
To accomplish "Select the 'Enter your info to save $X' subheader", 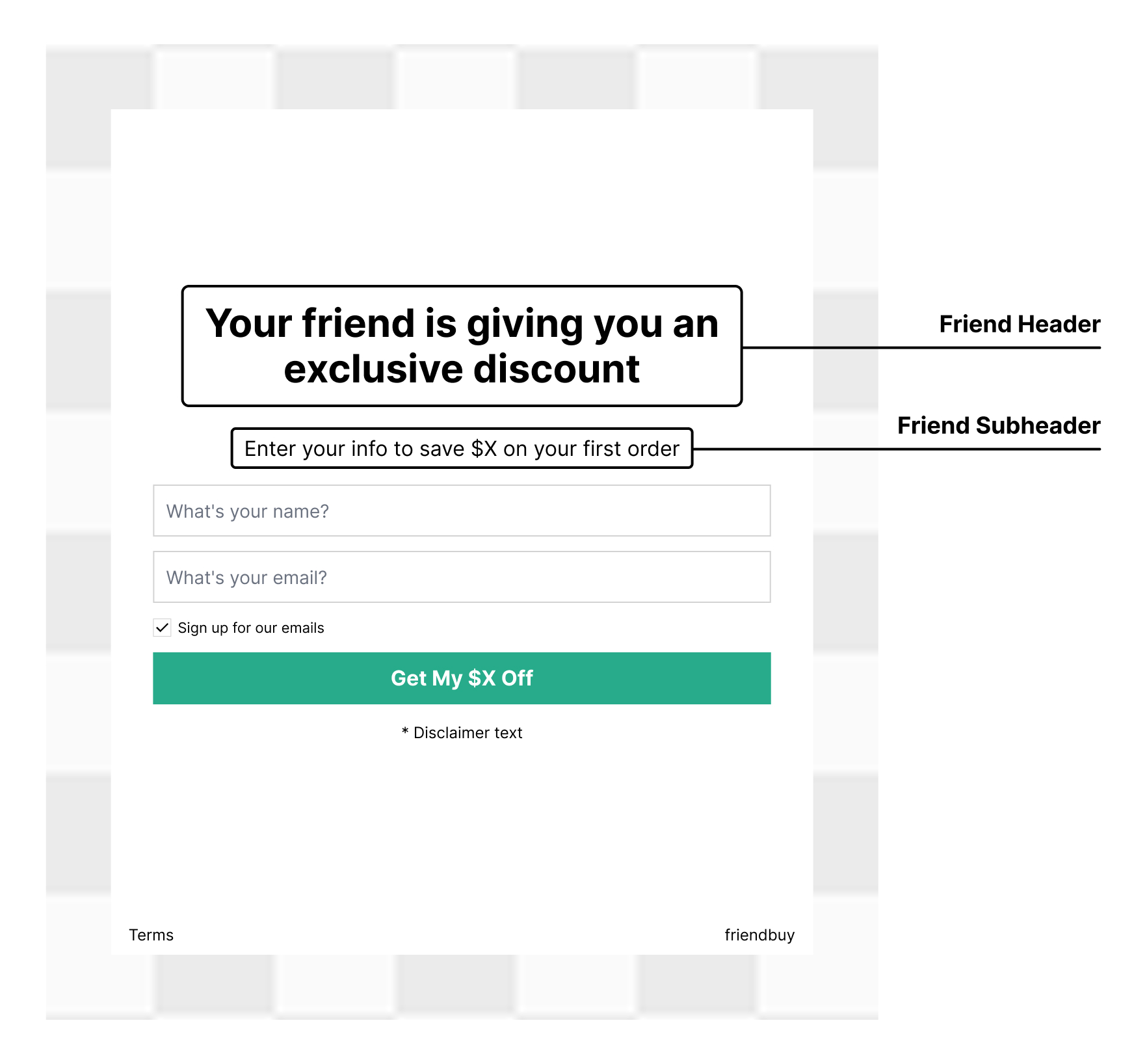I will click(x=462, y=449).
